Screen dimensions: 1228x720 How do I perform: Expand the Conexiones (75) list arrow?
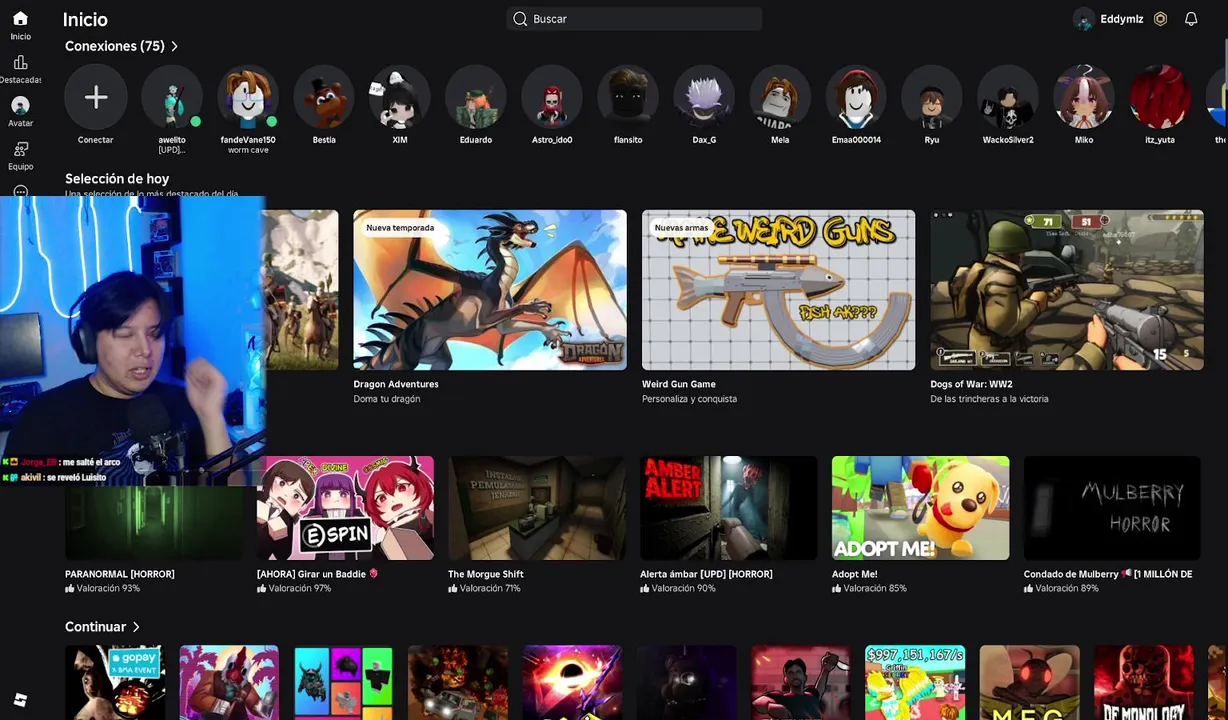(174, 46)
